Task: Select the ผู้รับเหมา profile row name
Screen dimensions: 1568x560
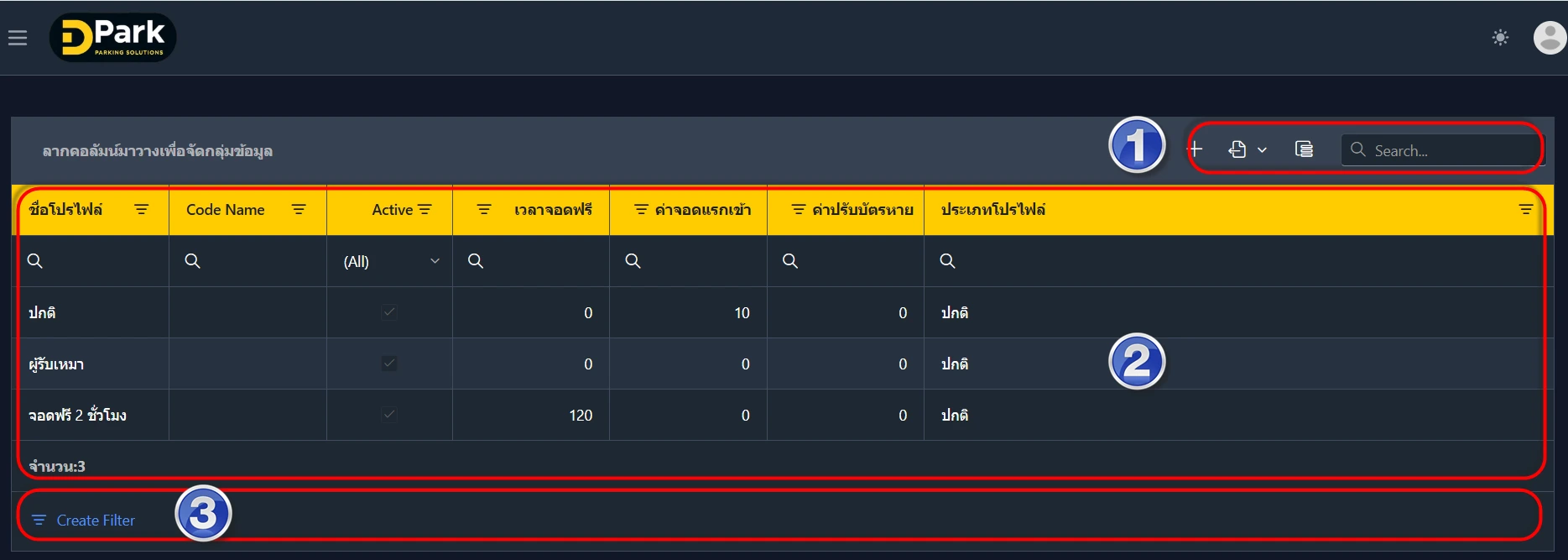Action: pos(56,364)
